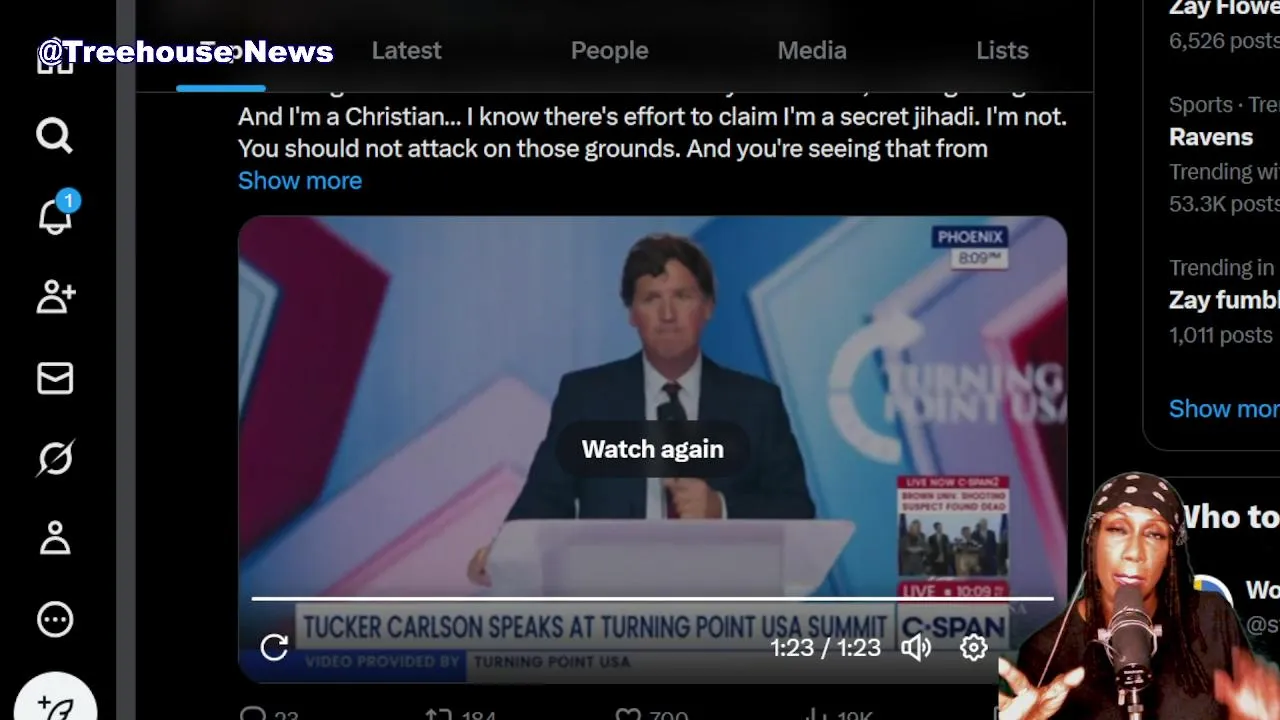Click the 1:23 / 1:23 time display
Viewport: 1280px width, 720px height.
pos(825,648)
